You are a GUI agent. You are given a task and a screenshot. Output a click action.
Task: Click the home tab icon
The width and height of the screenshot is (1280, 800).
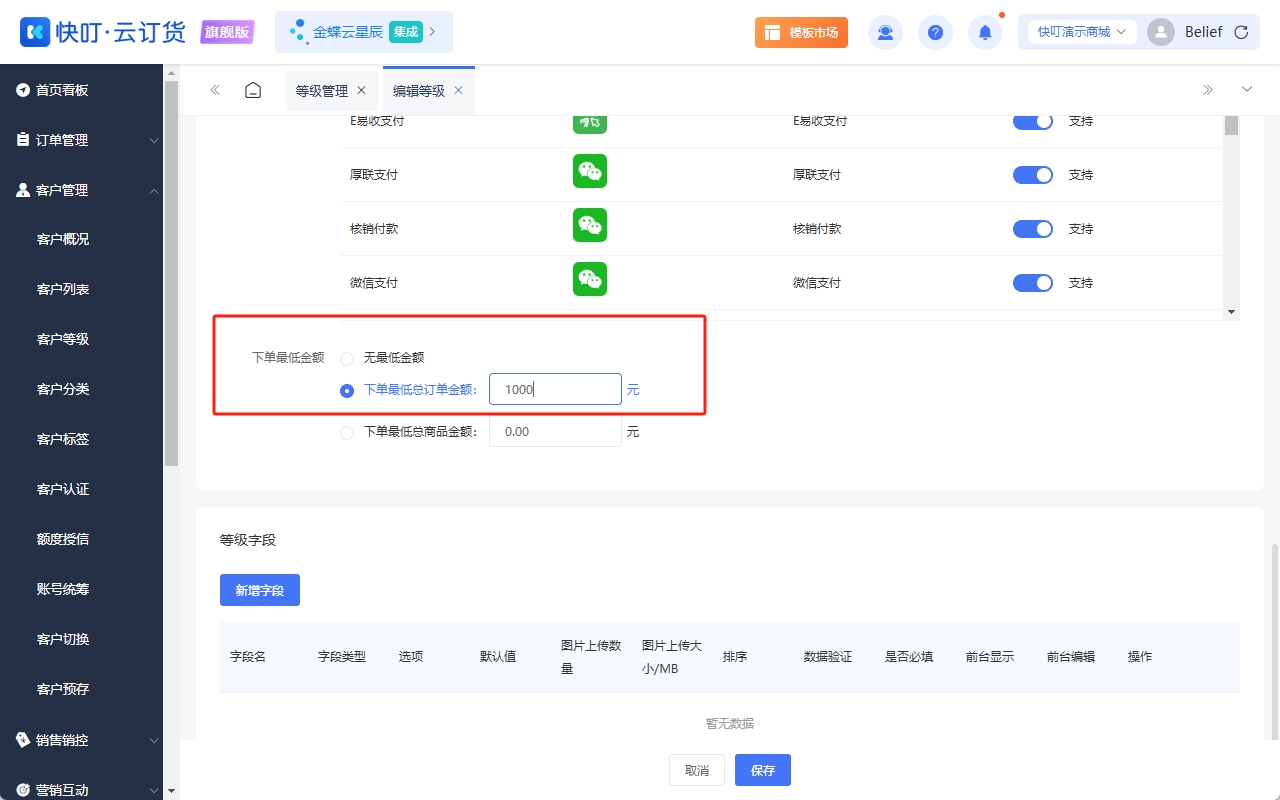(x=253, y=90)
